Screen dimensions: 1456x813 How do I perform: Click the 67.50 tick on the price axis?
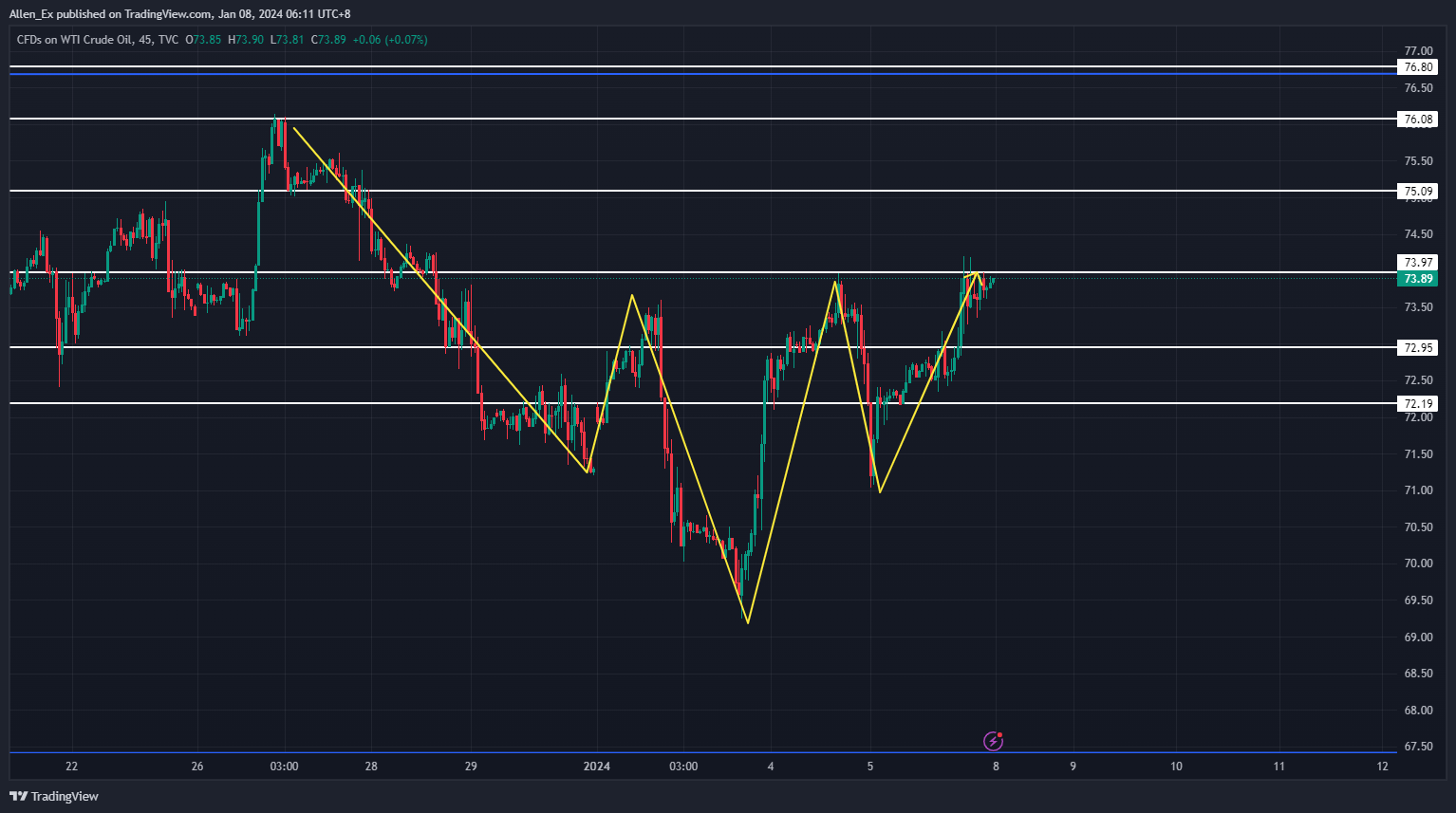tap(1418, 747)
